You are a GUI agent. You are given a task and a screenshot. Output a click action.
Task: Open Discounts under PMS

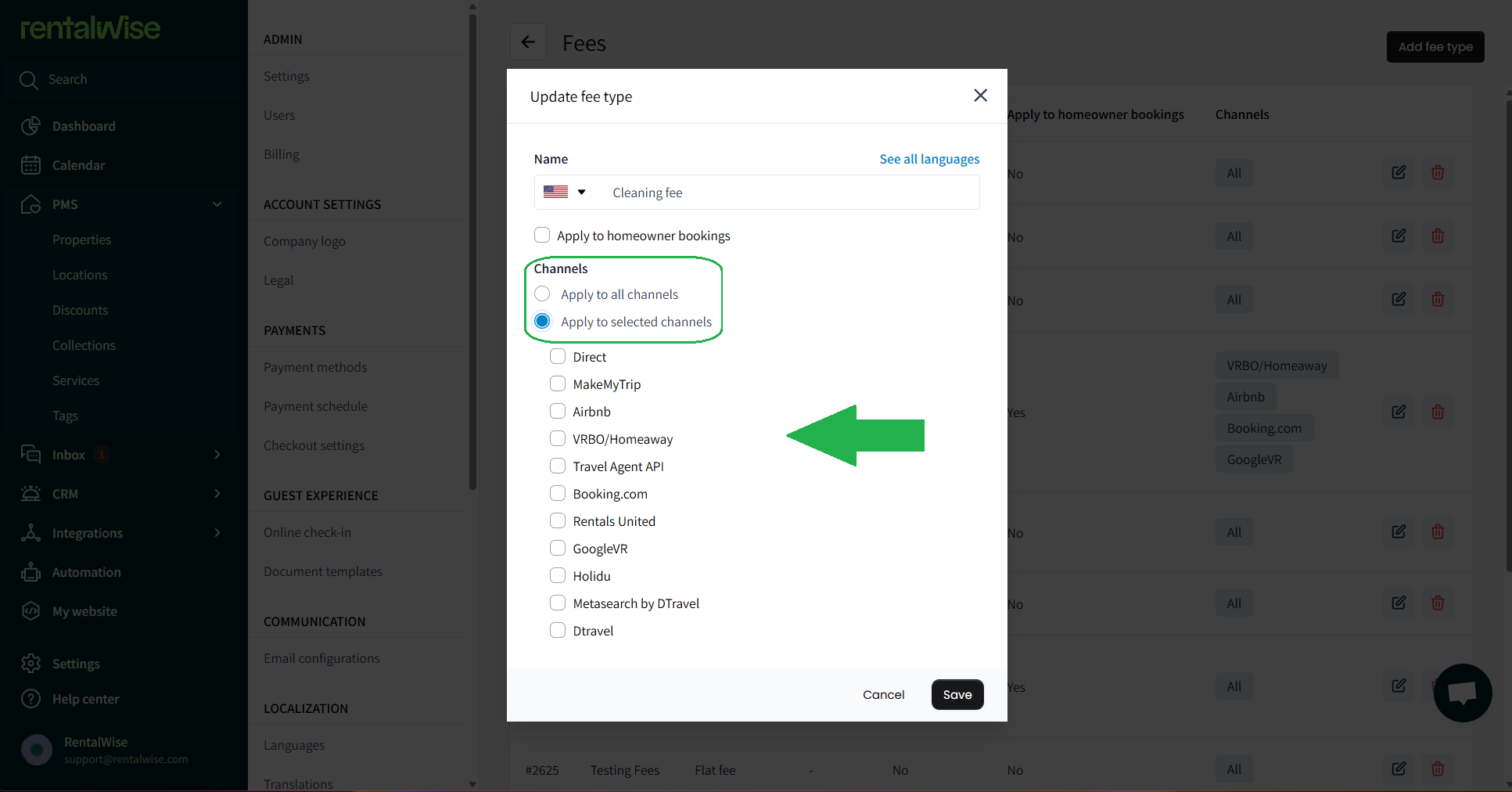tap(81, 310)
